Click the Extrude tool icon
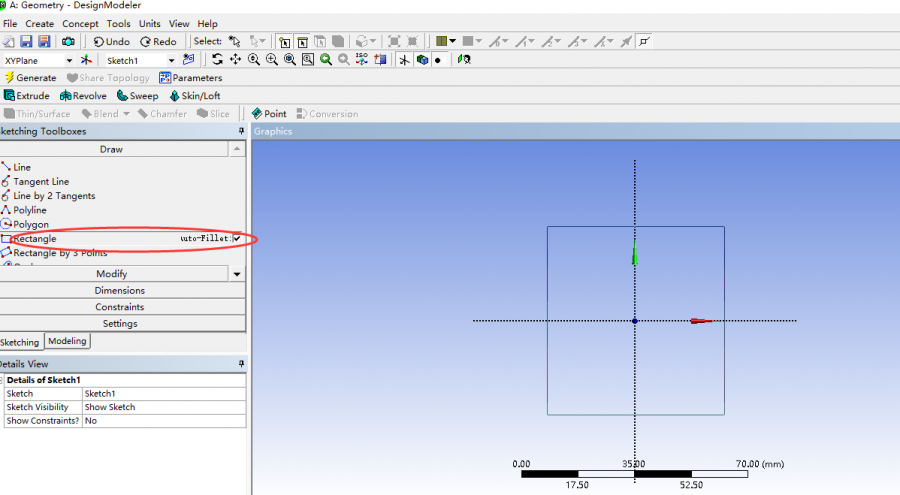 10,96
